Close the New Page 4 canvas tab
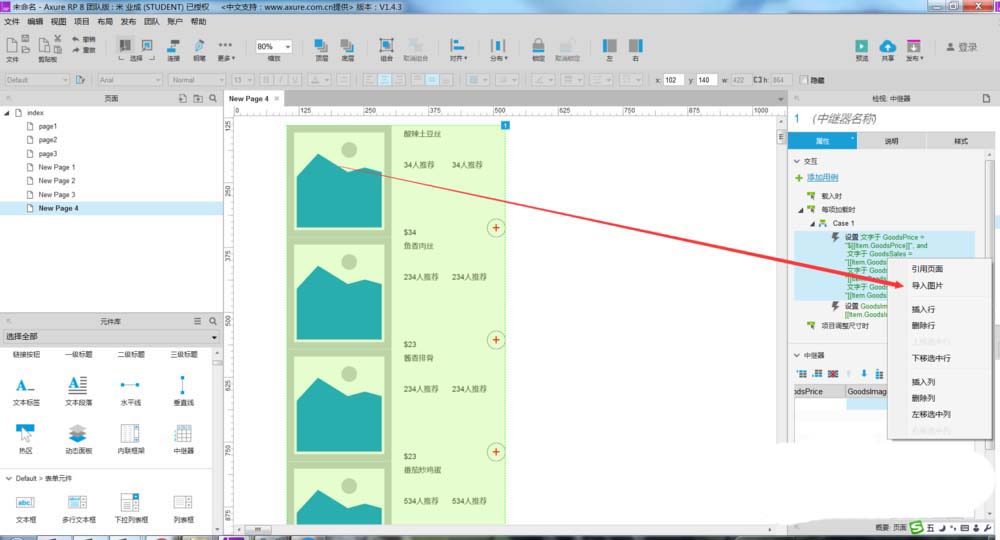Viewport: 1000px width, 540px height. [x=276, y=99]
